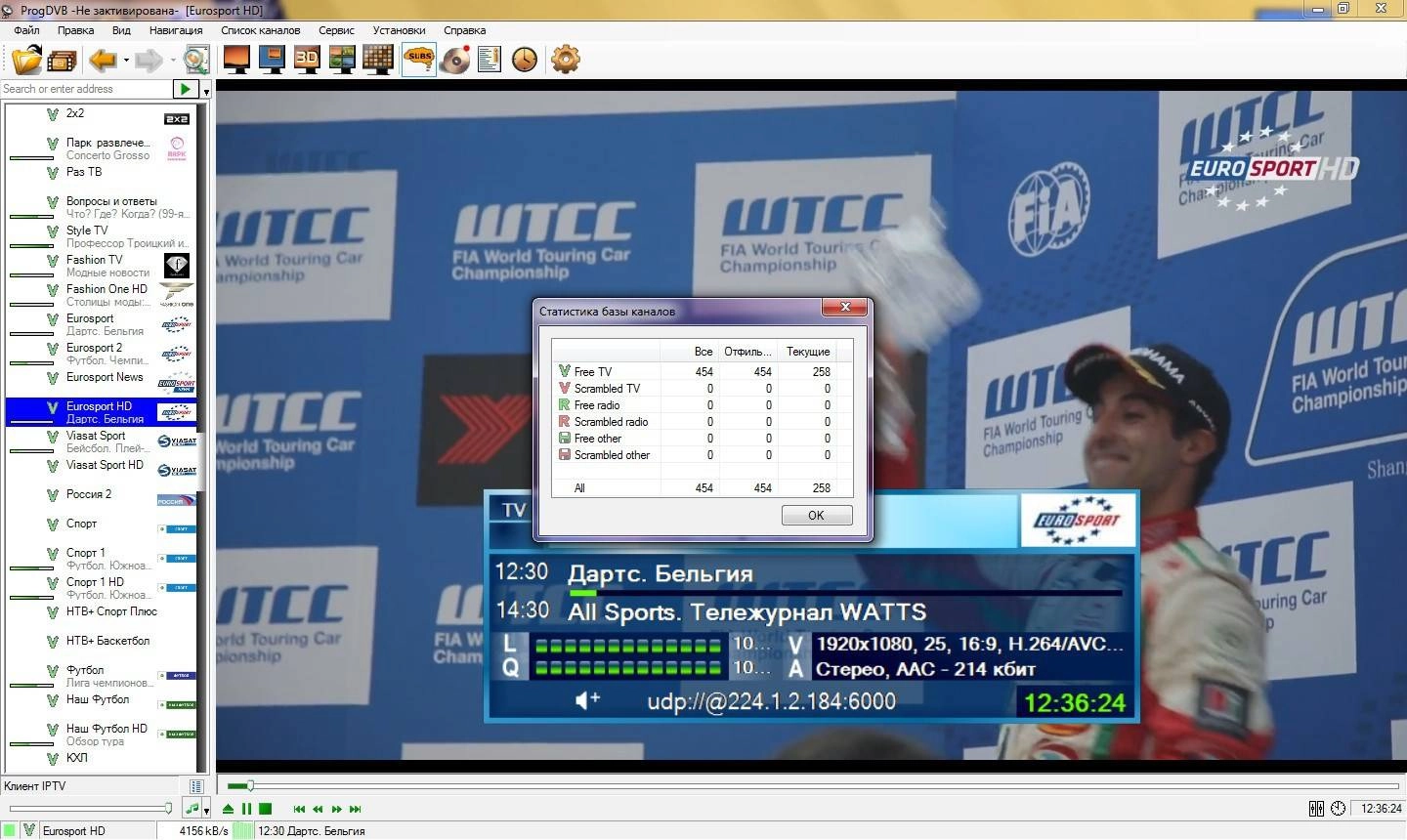Toggle subtitles with the SUBS icon
This screenshot has height=840, width=1407.
click(419, 60)
